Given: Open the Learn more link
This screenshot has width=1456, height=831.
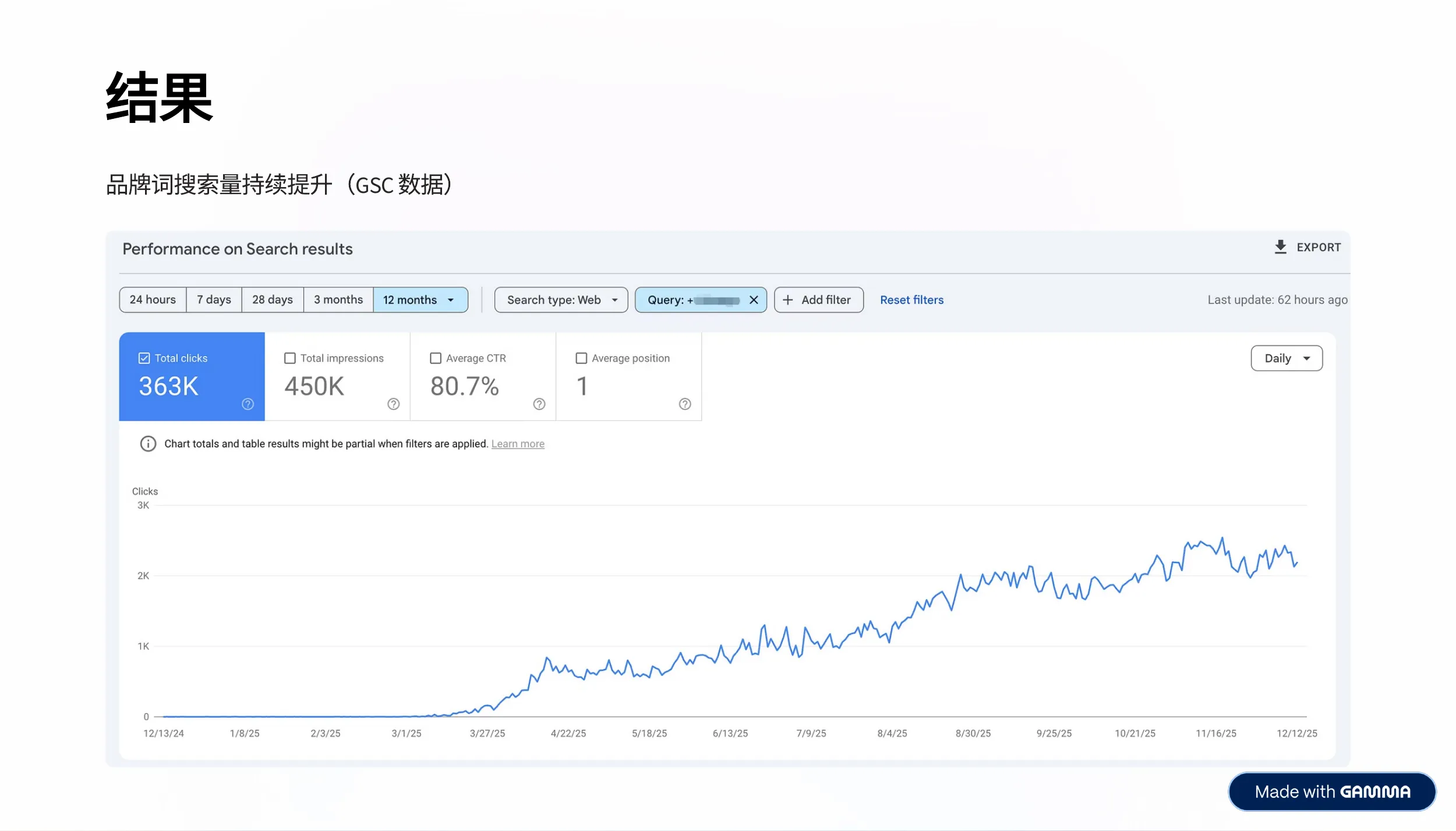Looking at the screenshot, I should [518, 443].
